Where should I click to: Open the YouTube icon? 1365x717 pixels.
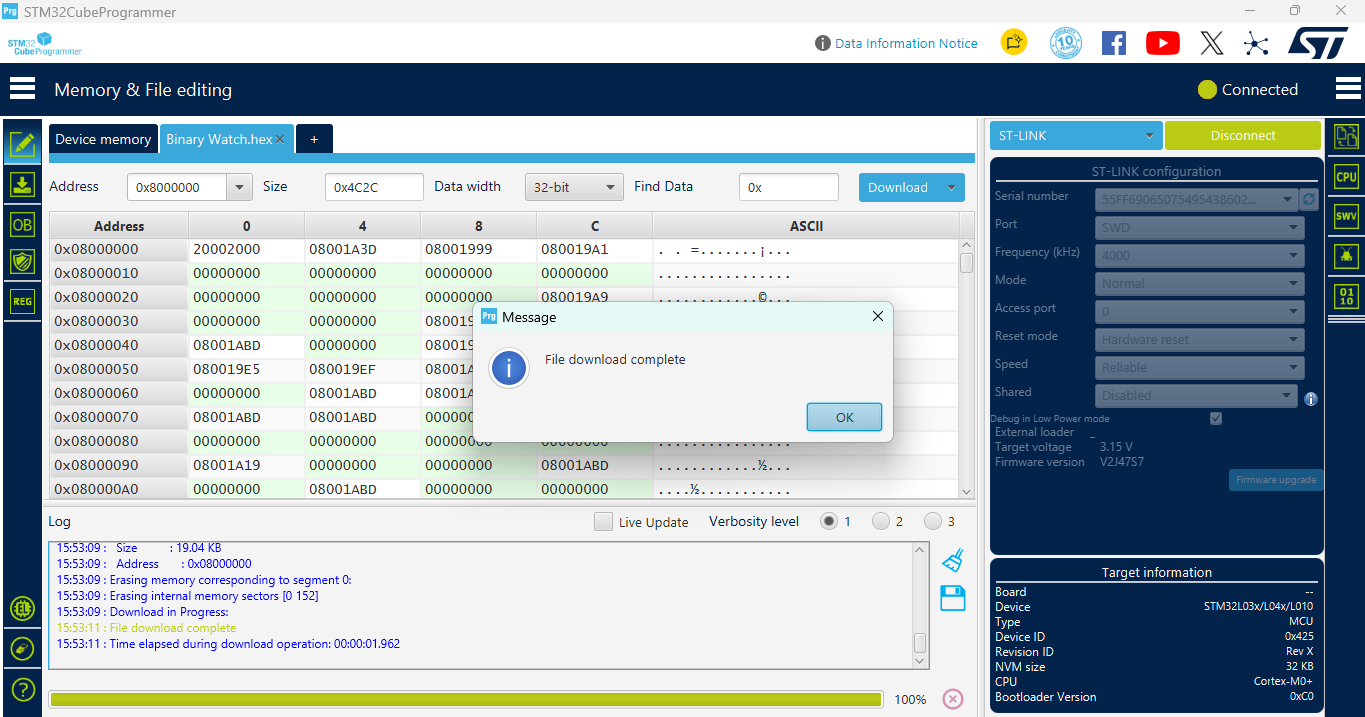click(1162, 43)
